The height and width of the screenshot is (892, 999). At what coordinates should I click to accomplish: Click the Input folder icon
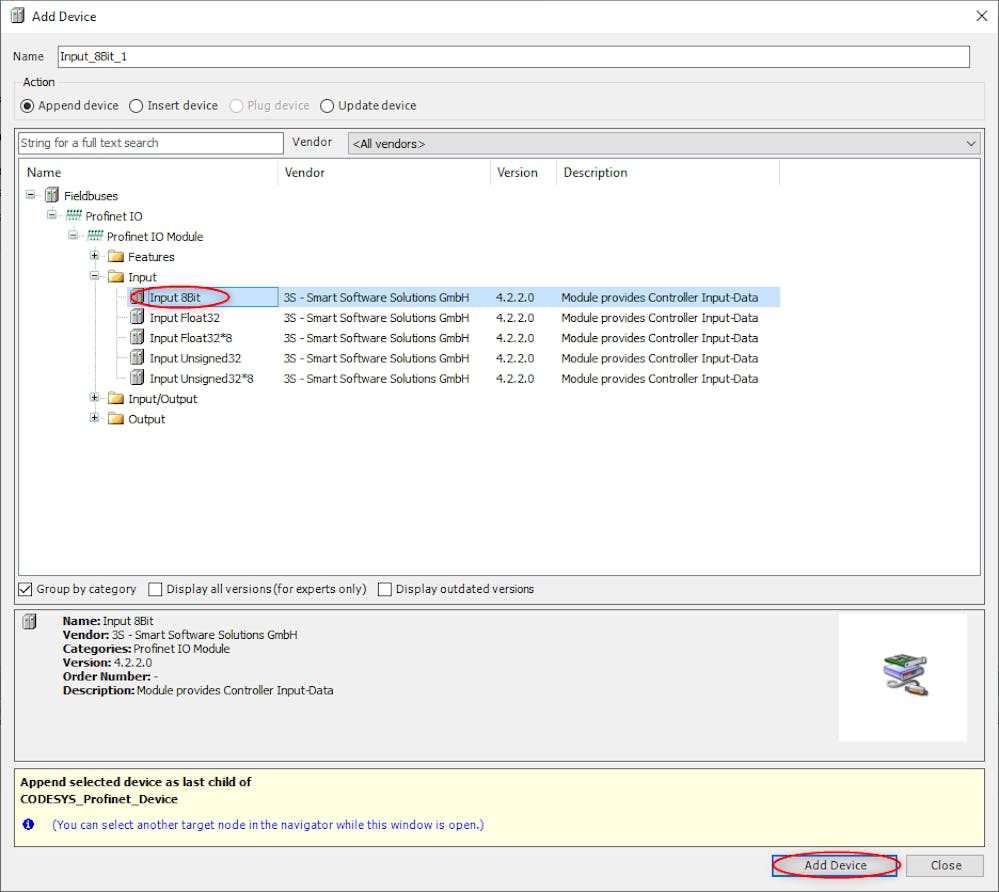pyautogui.click(x=116, y=277)
